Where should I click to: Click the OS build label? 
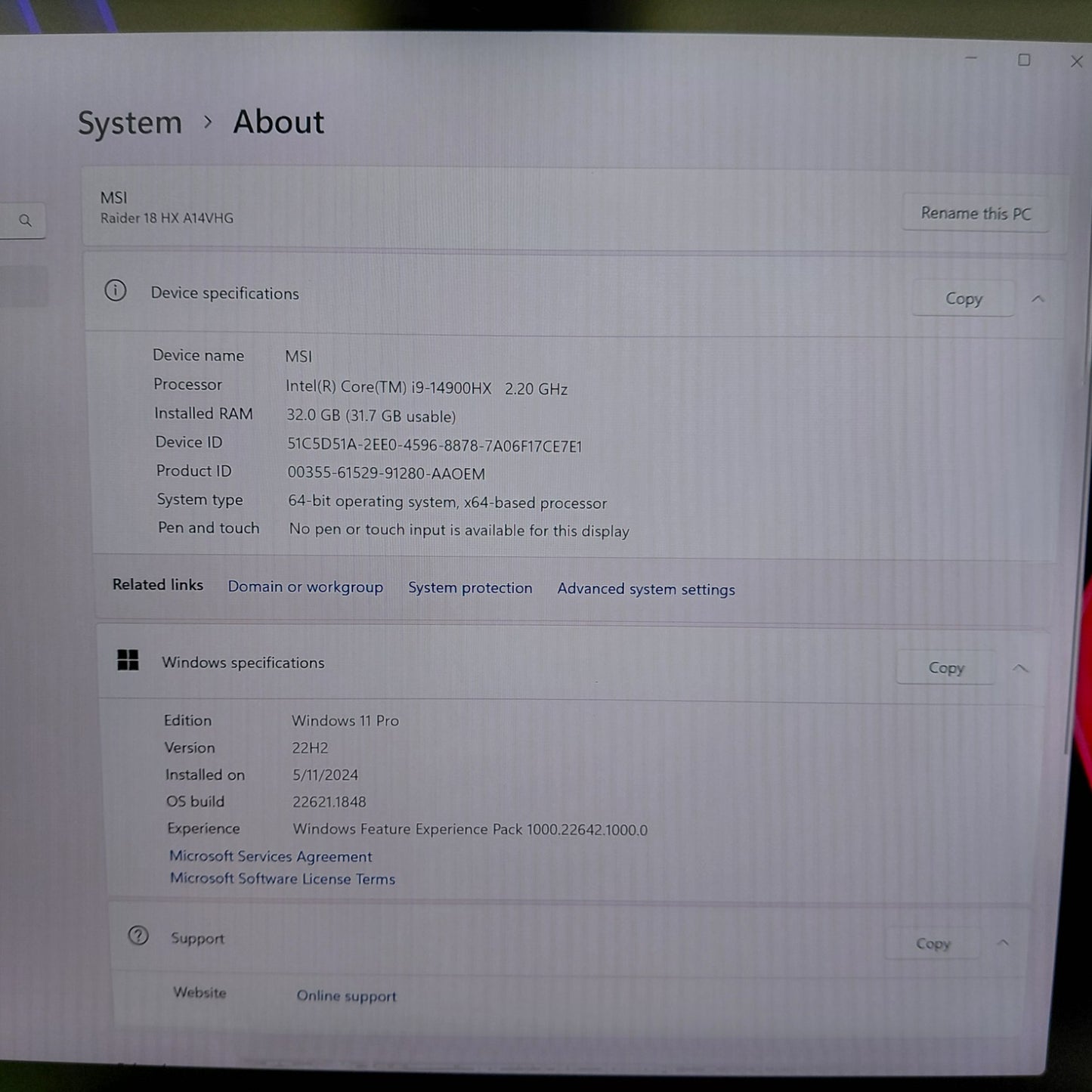coord(195,801)
